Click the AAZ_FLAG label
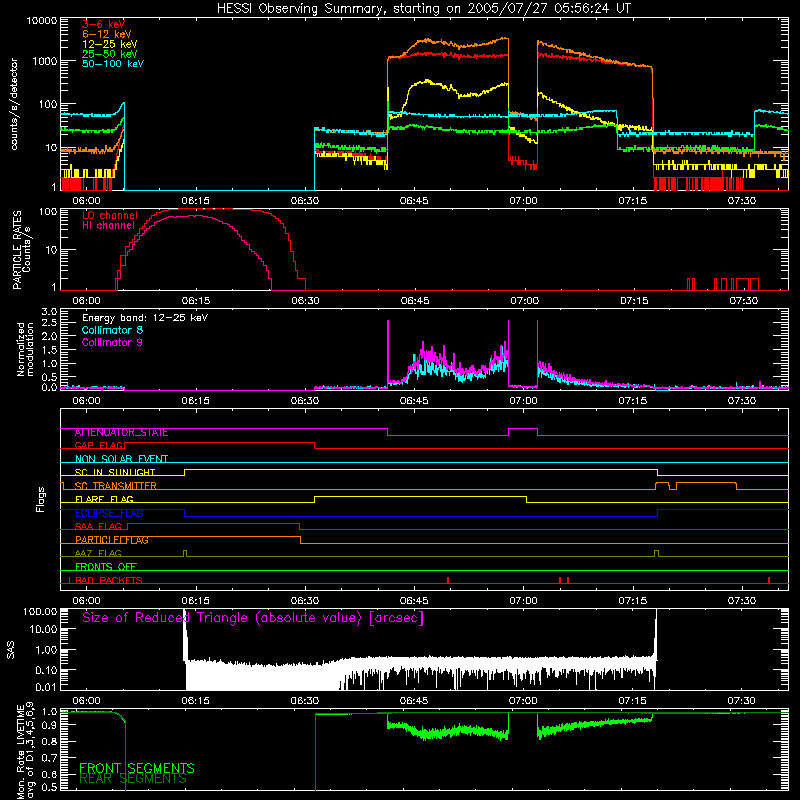 (x=98, y=553)
